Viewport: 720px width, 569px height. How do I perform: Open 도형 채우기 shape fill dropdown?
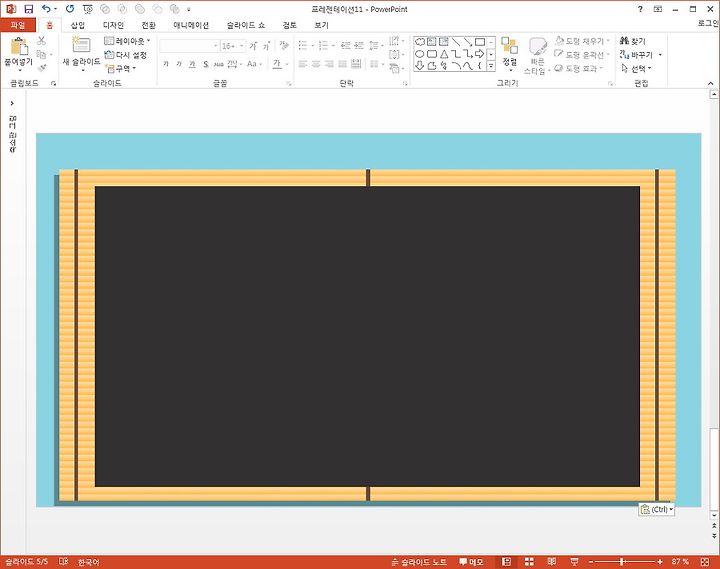click(x=583, y=41)
